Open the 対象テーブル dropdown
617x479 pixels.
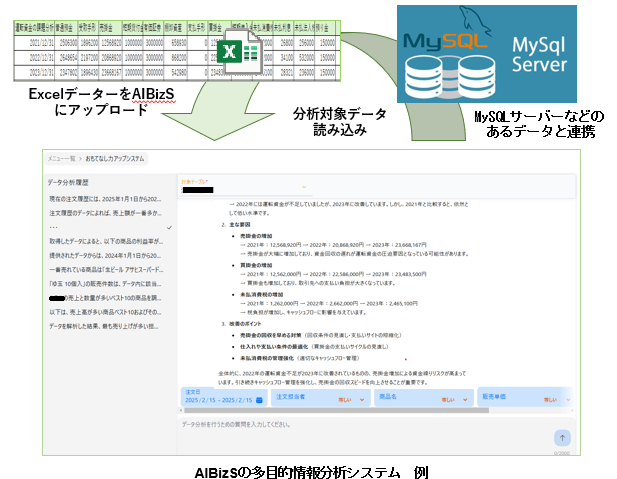(244, 186)
